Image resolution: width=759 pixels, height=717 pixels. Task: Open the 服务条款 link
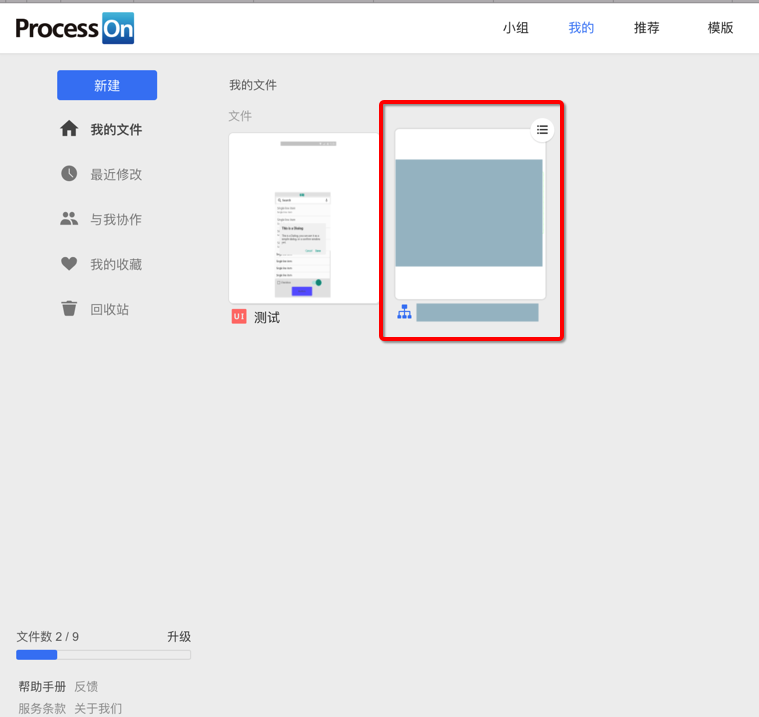coord(42,708)
